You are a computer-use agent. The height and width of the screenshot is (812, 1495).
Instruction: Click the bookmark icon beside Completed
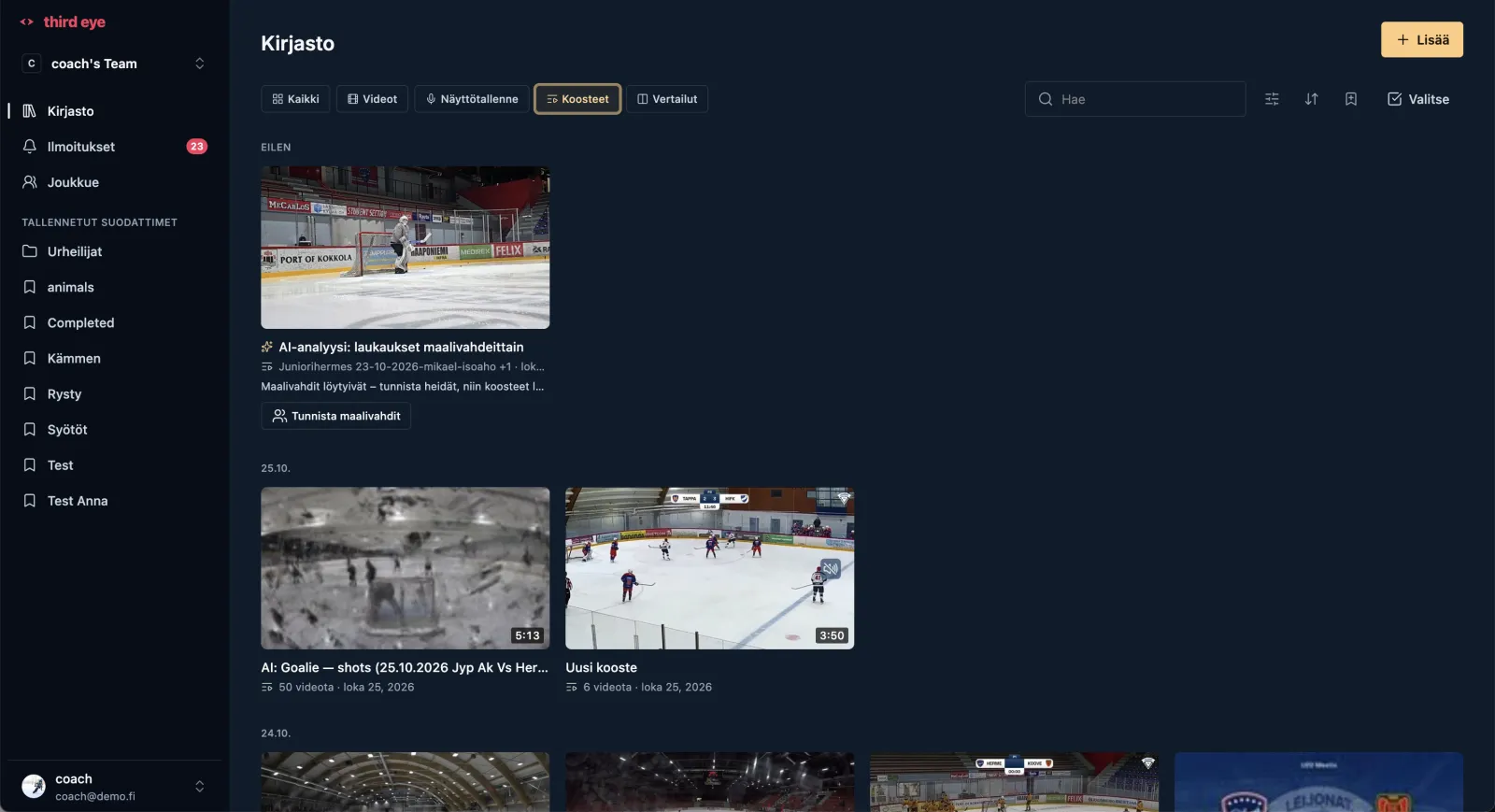coord(30,322)
